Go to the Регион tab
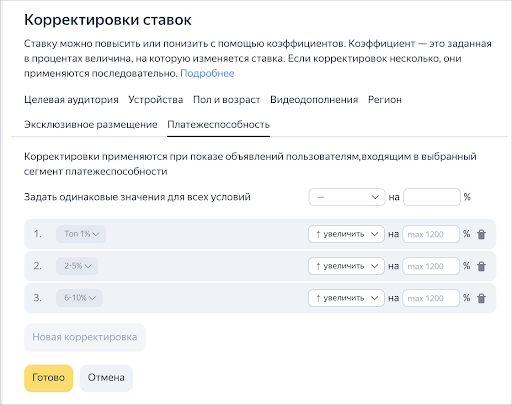Image resolution: width=512 pixels, height=405 pixels. tap(385, 100)
